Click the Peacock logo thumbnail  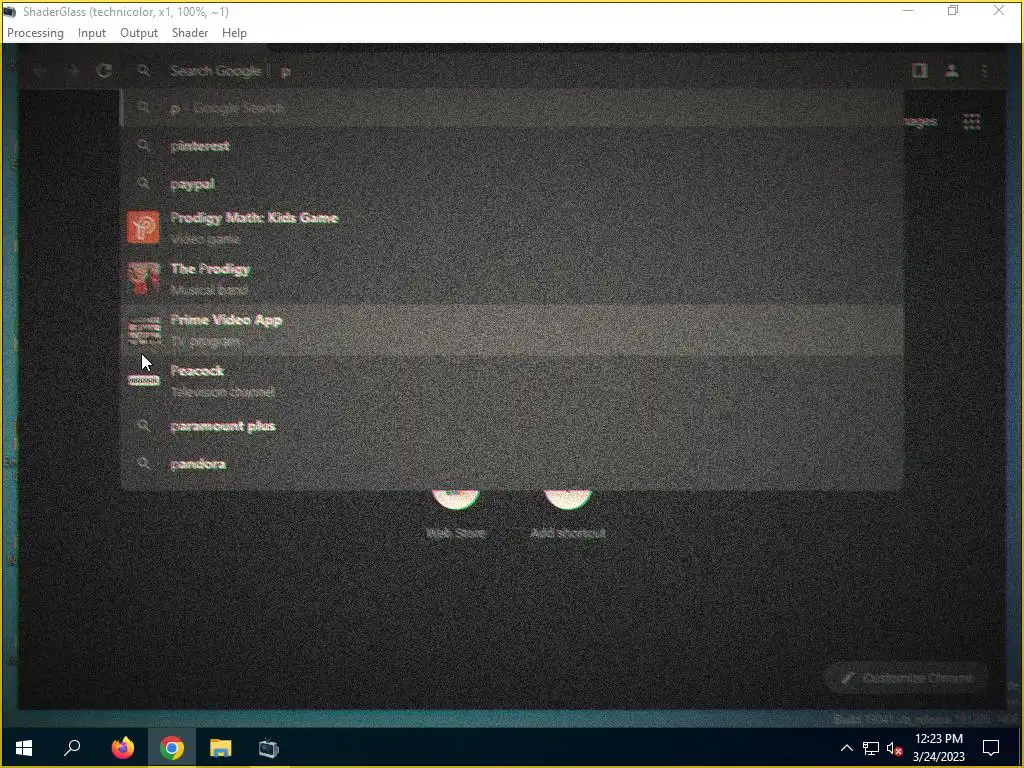click(143, 380)
